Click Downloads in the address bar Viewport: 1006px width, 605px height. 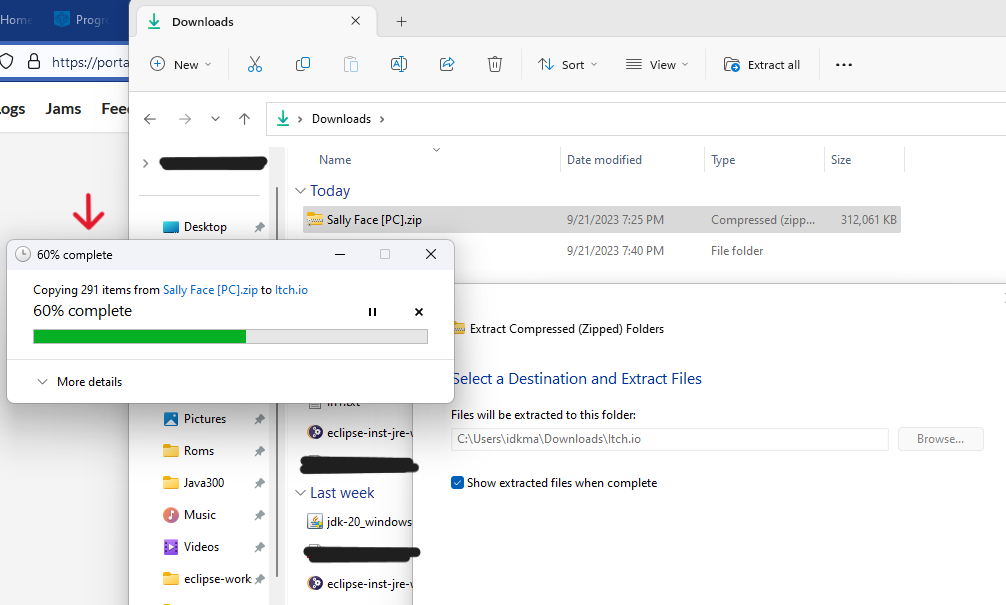pos(341,119)
